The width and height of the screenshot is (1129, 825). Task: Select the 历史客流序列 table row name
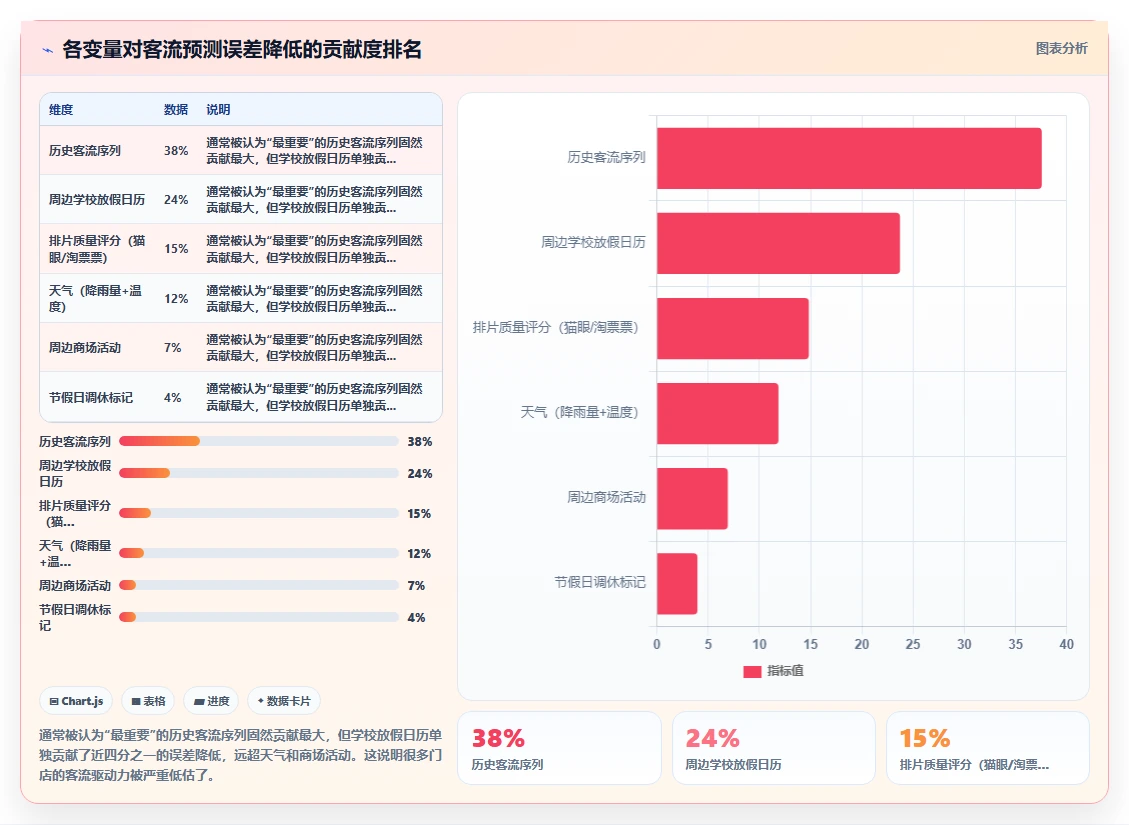coord(85,150)
